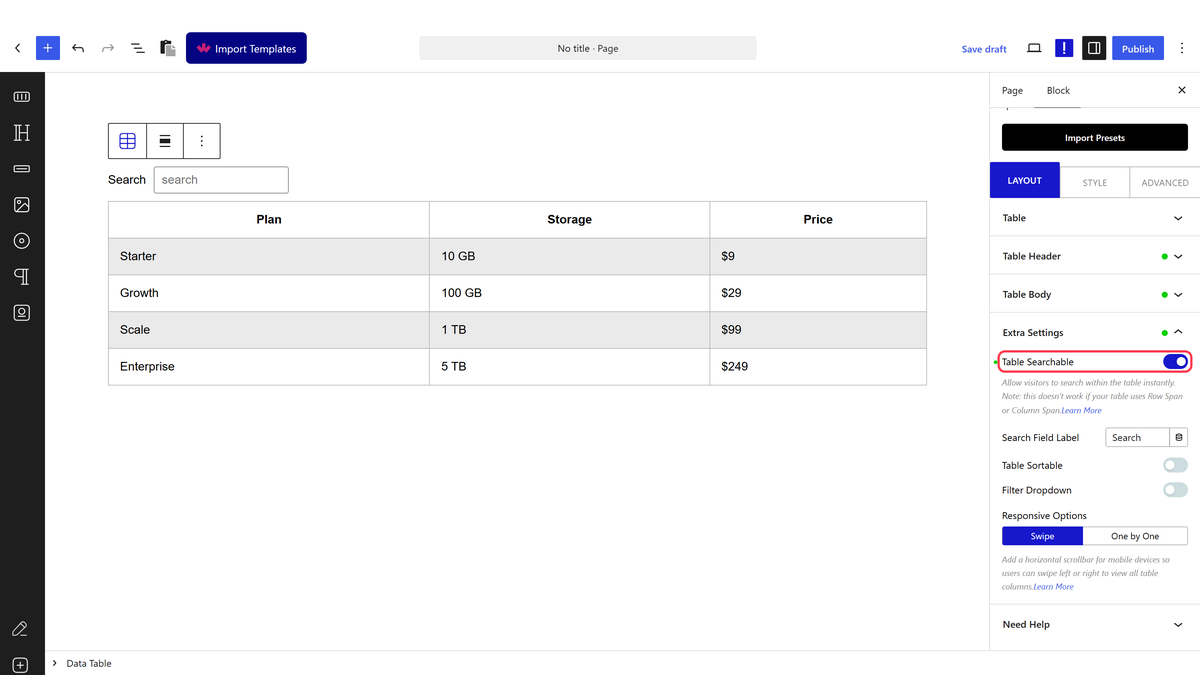
Task: Insert heading block from left sidebar
Action: coord(22,133)
